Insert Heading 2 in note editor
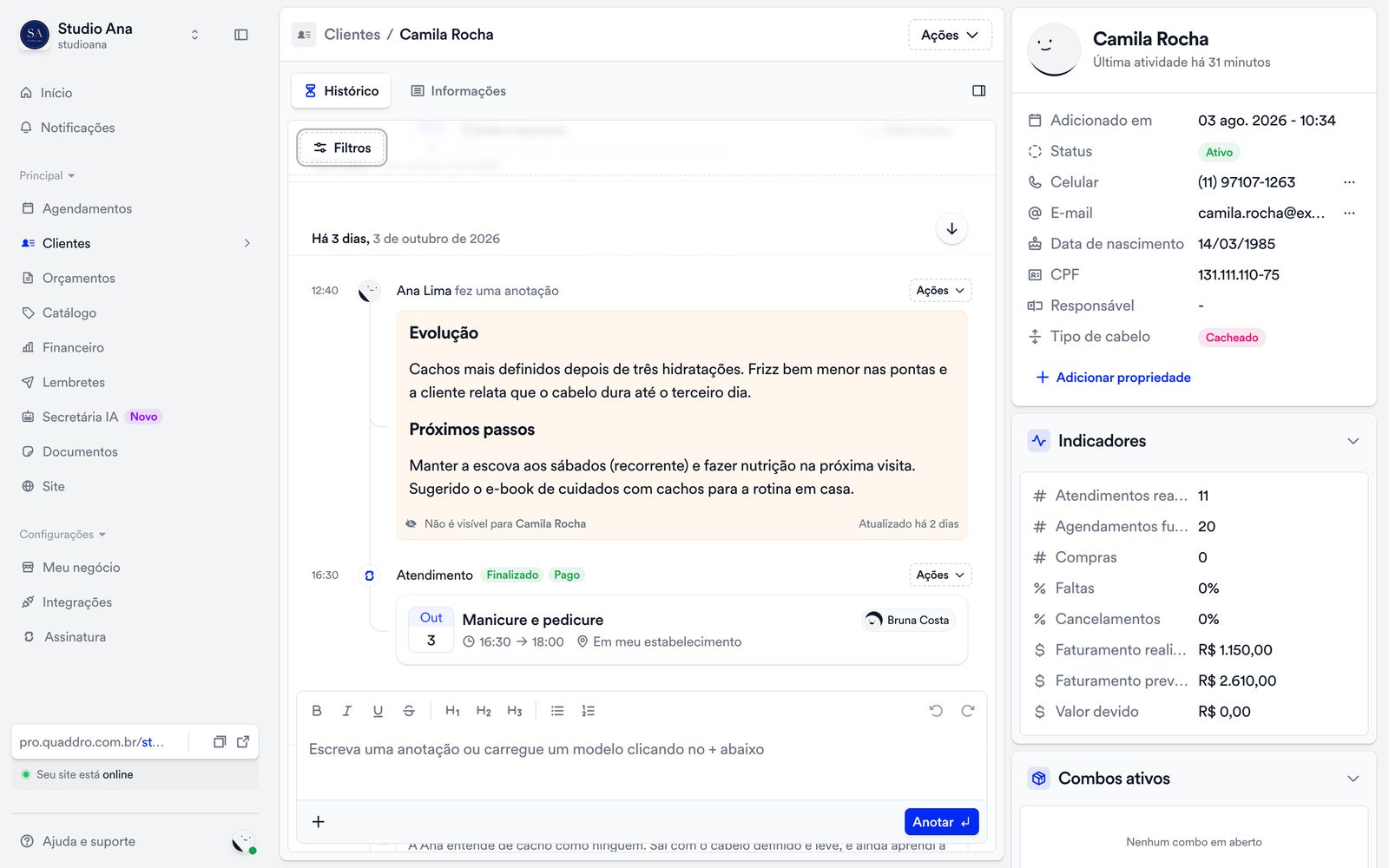This screenshot has height=868, width=1389. pos(484,711)
